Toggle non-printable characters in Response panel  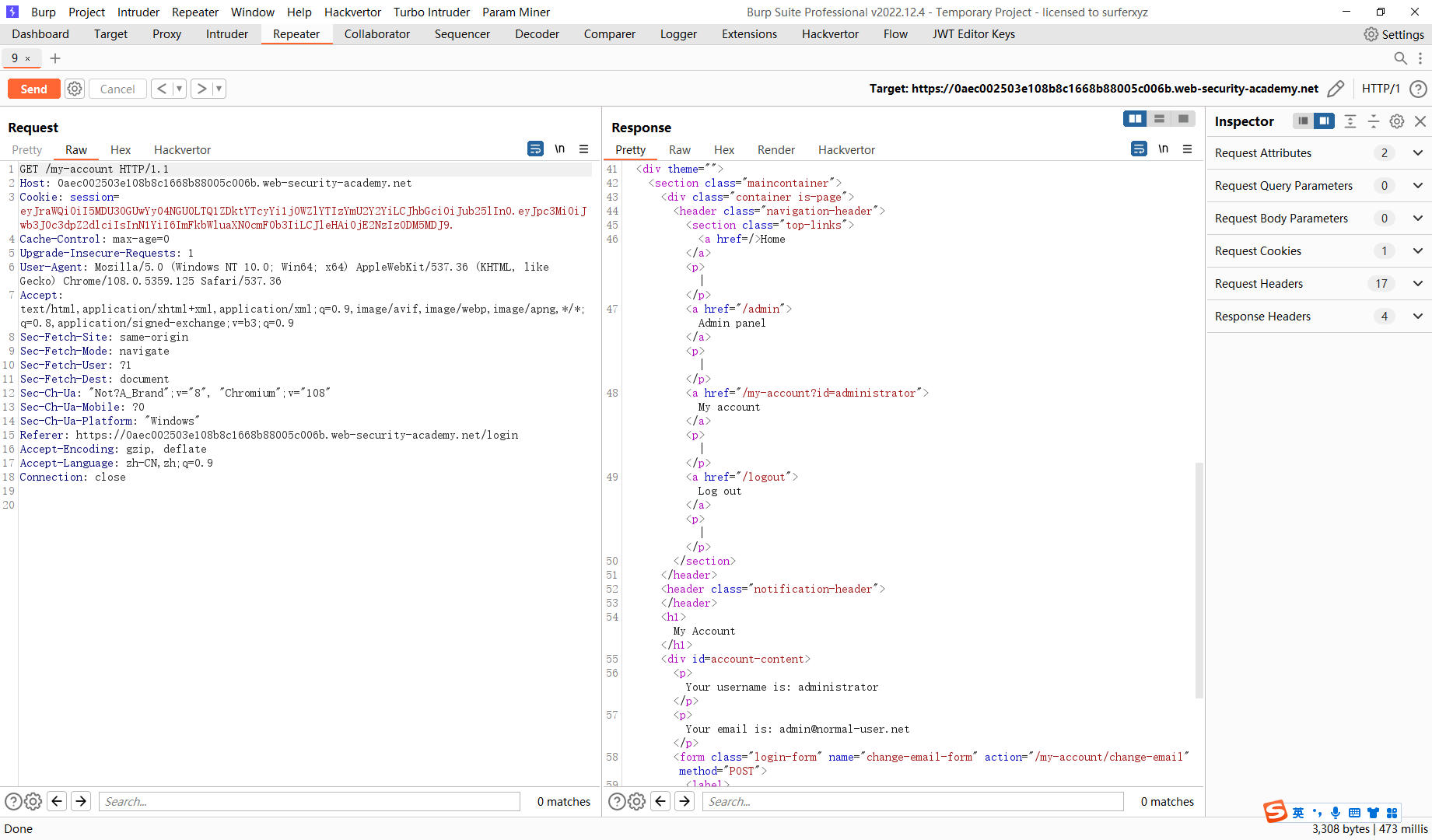pyautogui.click(x=1164, y=149)
